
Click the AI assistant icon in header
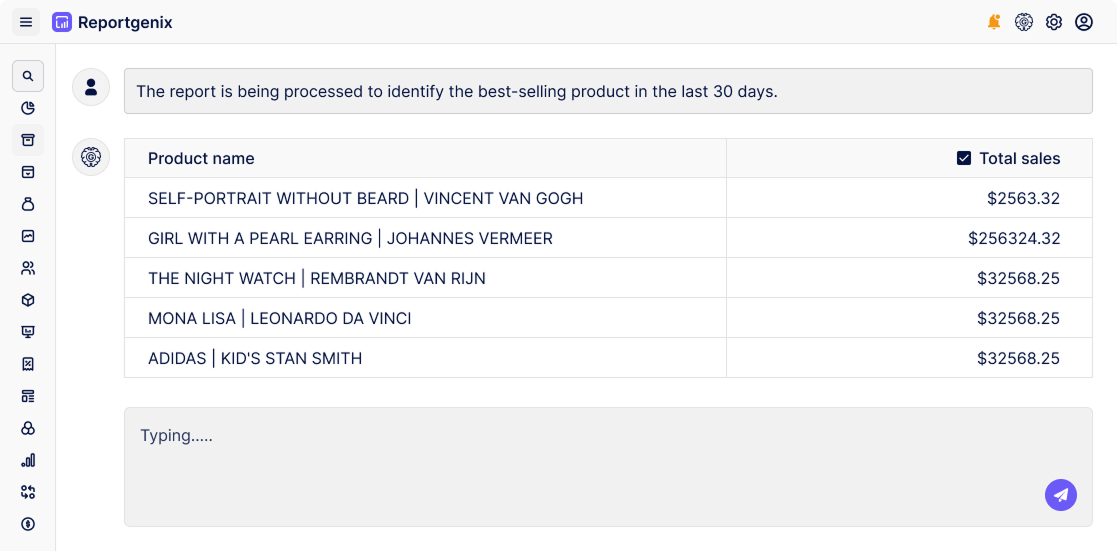coord(1024,22)
